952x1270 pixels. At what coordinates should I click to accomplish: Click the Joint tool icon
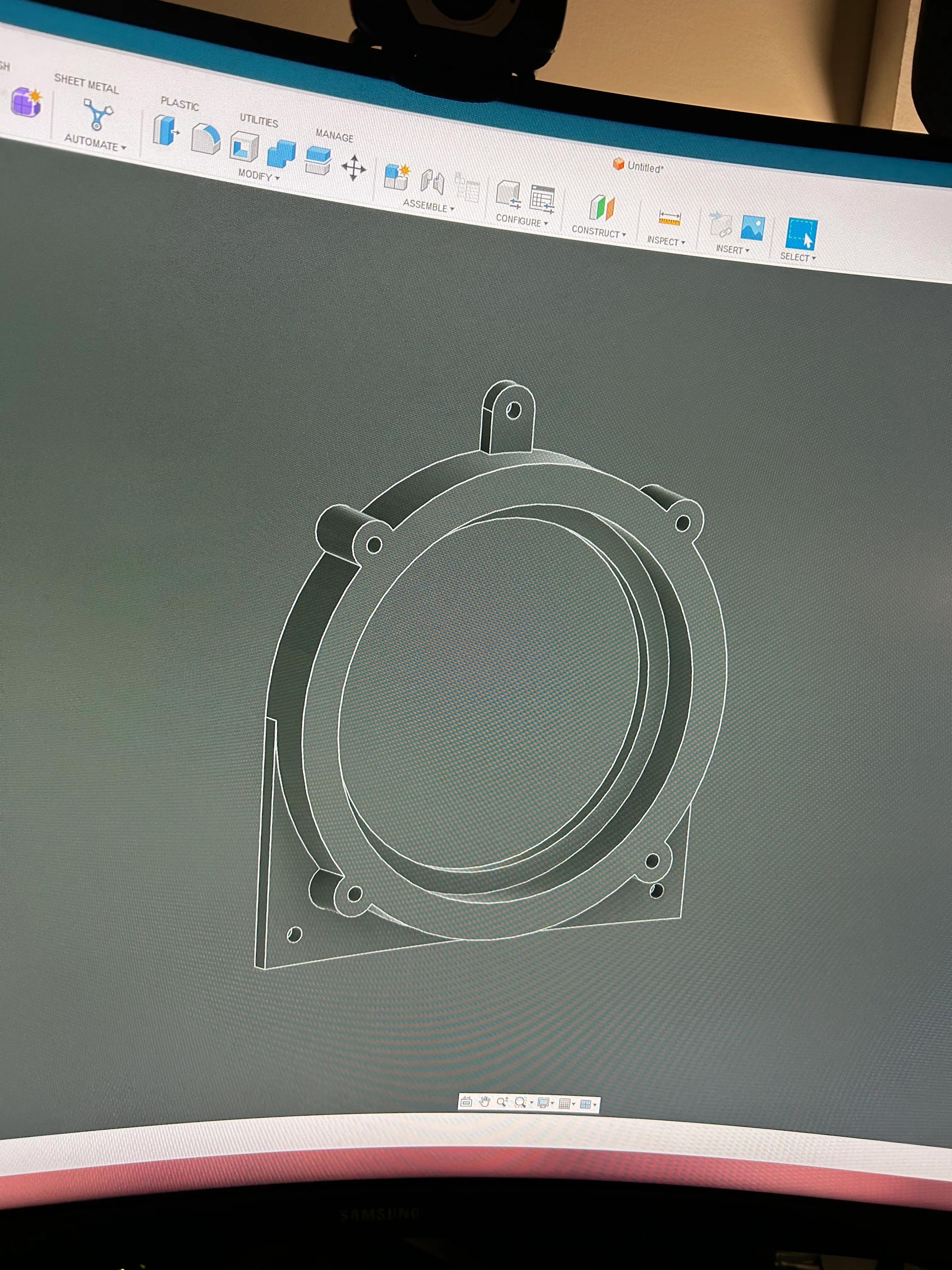pos(432,182)
